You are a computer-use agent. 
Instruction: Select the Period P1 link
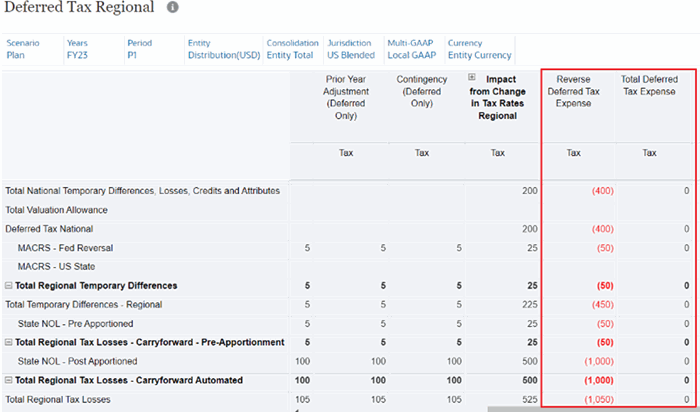[x=134, y=56]
